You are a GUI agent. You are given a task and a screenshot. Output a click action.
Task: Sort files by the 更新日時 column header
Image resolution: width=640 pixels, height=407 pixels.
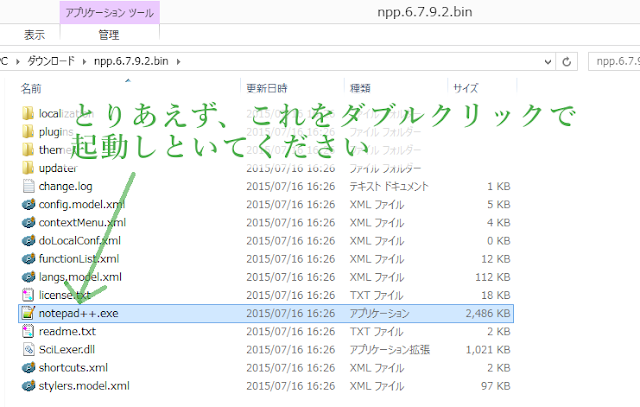[267, 88]
